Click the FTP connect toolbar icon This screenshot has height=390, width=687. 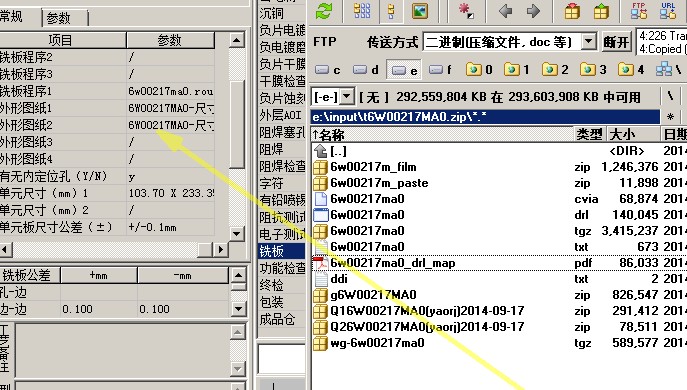pos(639,11)
